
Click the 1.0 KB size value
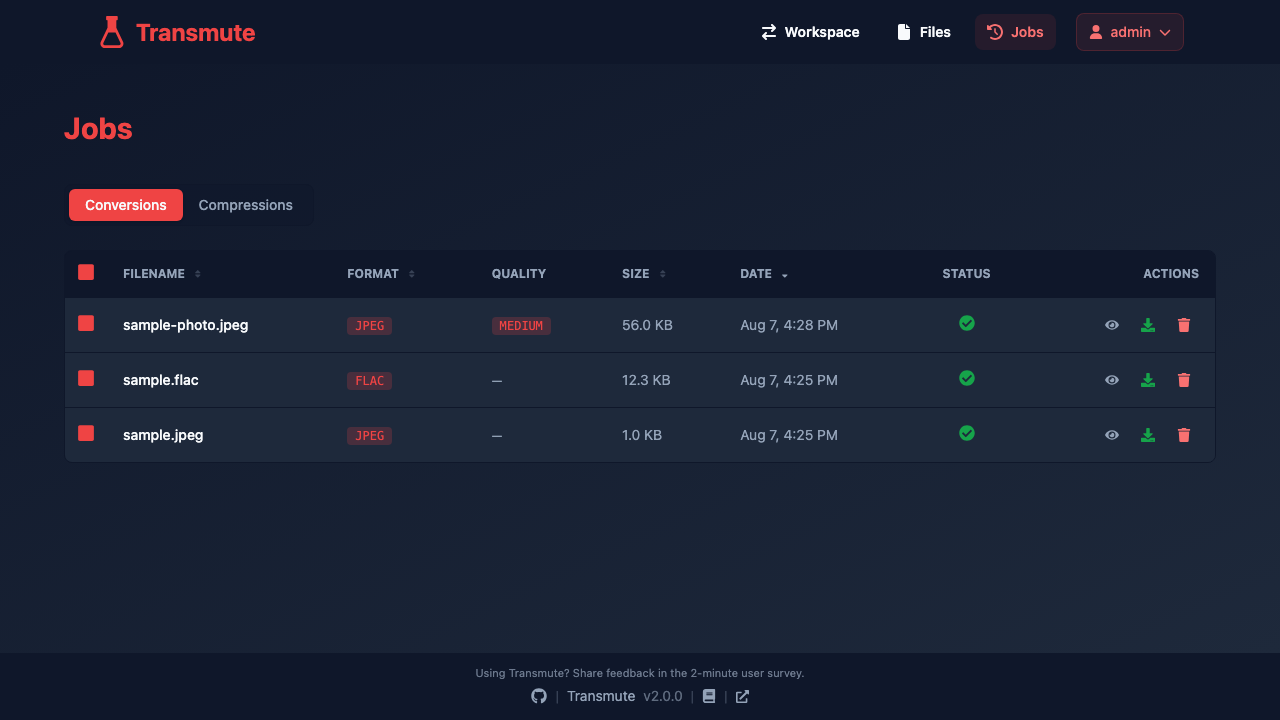(642, 435)
